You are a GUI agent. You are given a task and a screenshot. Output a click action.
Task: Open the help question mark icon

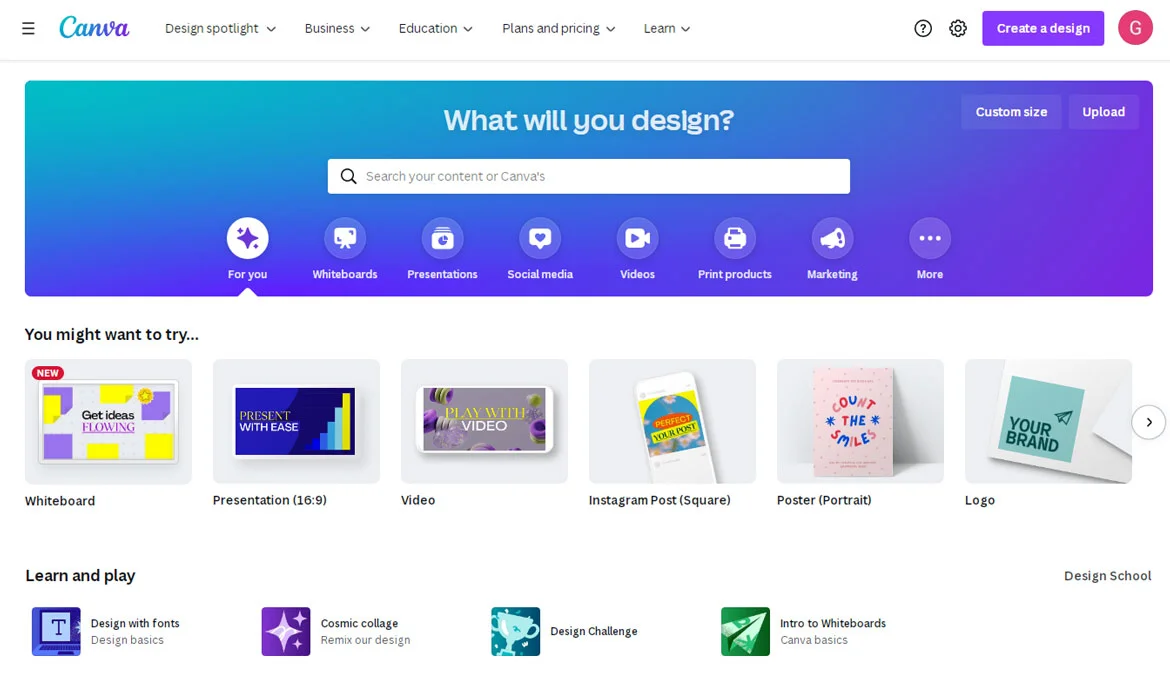(923, 28)
